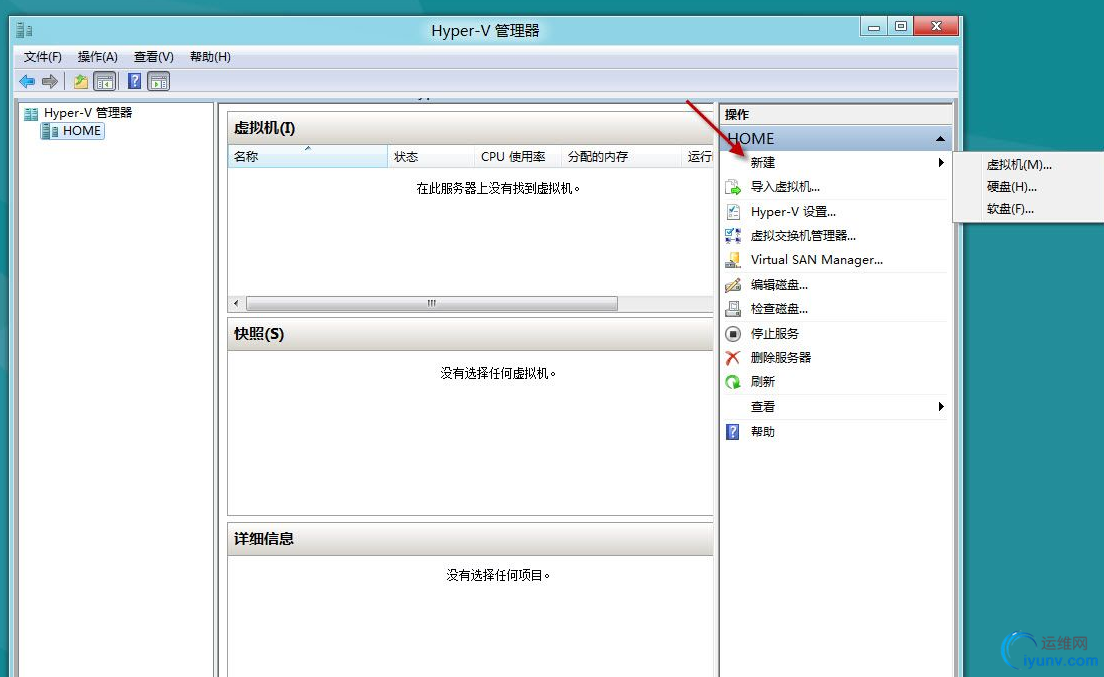Screen dimensions: 1104x677
Task: Click the Forward arrow toolbar icon
Action: [x=49, y=82]
